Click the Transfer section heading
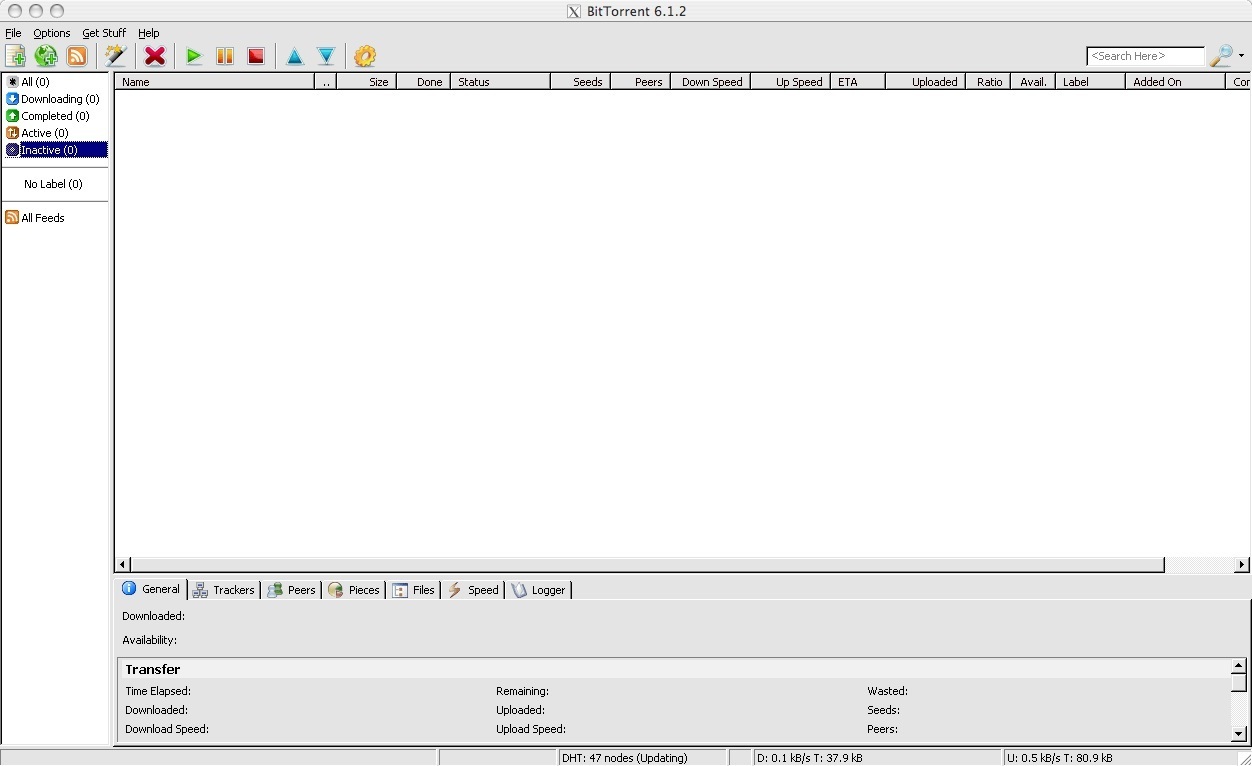1252x766 pixels. (x=153, y=669)
